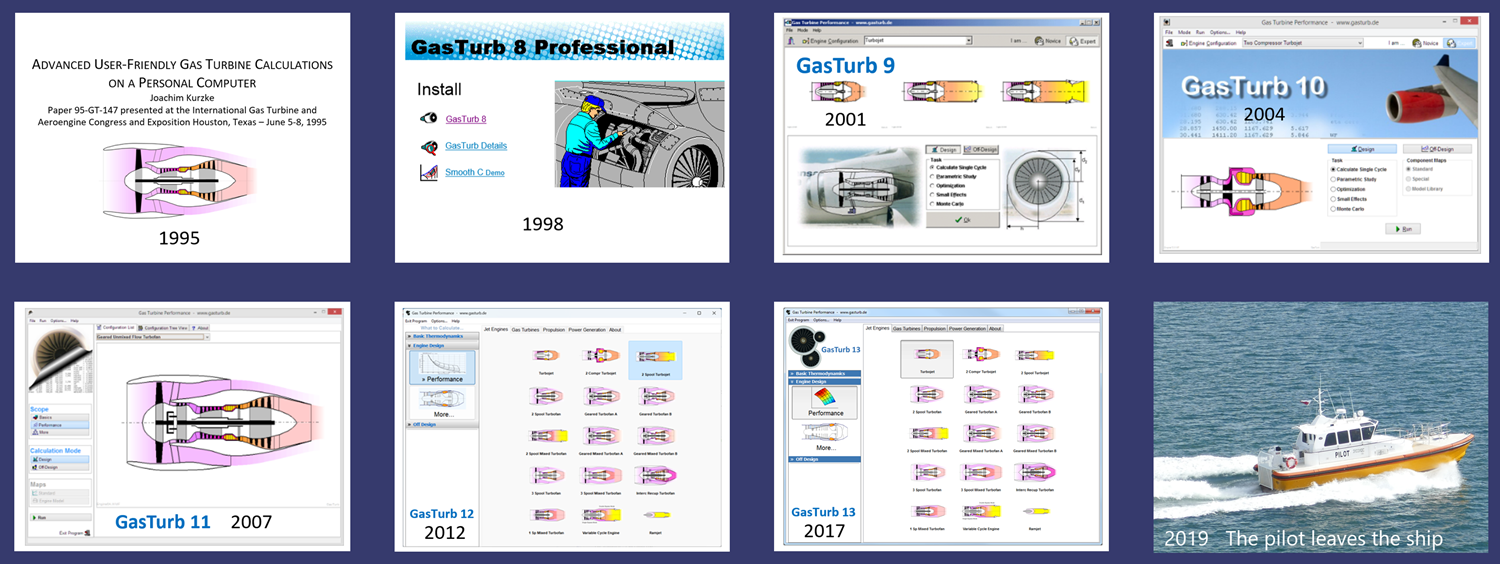Click the Design button in GasTurb 9

click(942, 150)
